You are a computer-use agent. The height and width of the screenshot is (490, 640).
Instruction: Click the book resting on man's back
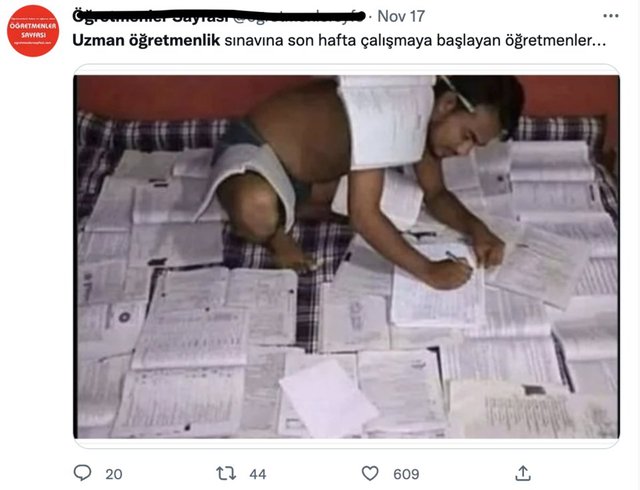coord(387,122)
